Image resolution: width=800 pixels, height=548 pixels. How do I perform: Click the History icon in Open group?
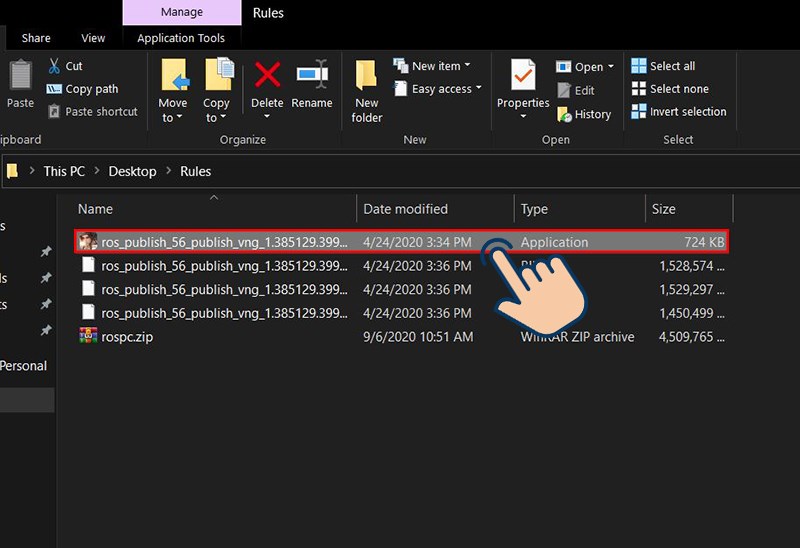click(564, 115)
